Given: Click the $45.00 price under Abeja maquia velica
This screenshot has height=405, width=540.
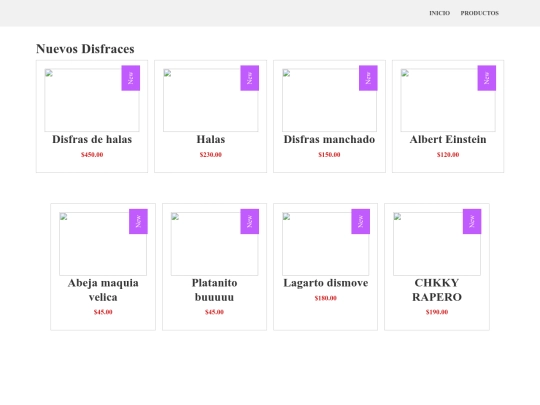Looking at the screenshot, I should click(103, 312).
